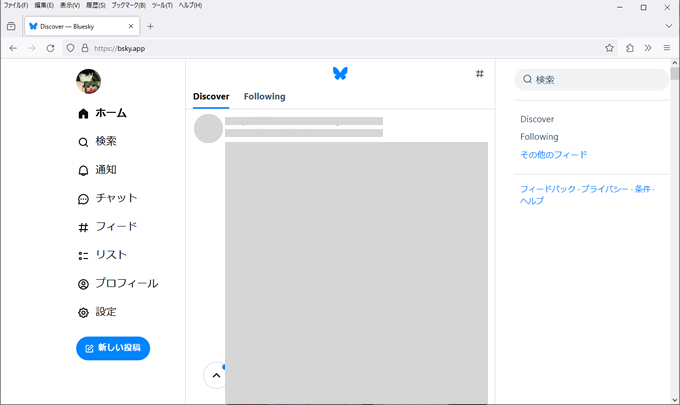The height and width of the screenshot is (405, 680).
Task: Maximize the browser window
Action: point(644,7)
